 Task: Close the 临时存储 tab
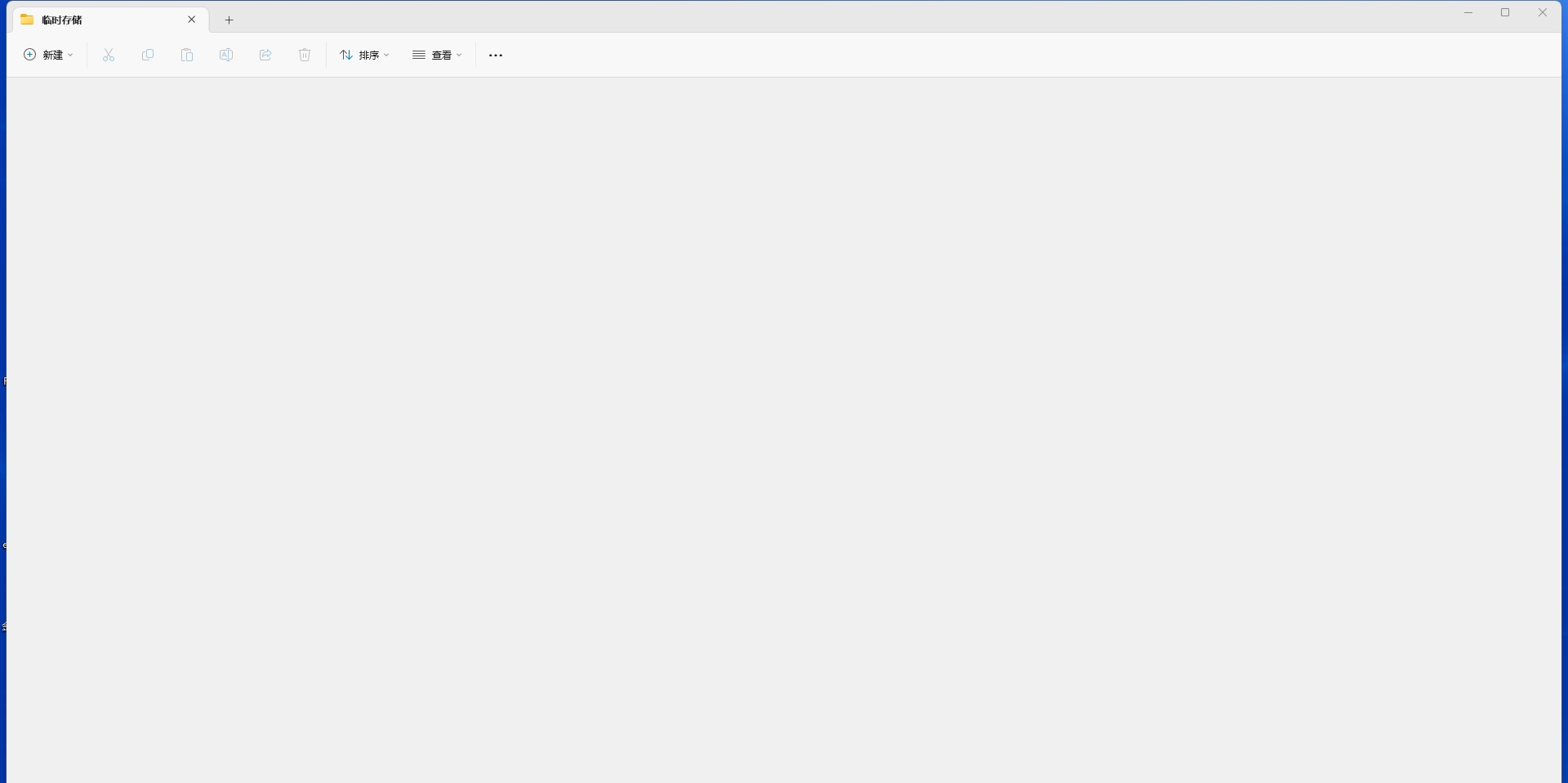tap(192, 20)
